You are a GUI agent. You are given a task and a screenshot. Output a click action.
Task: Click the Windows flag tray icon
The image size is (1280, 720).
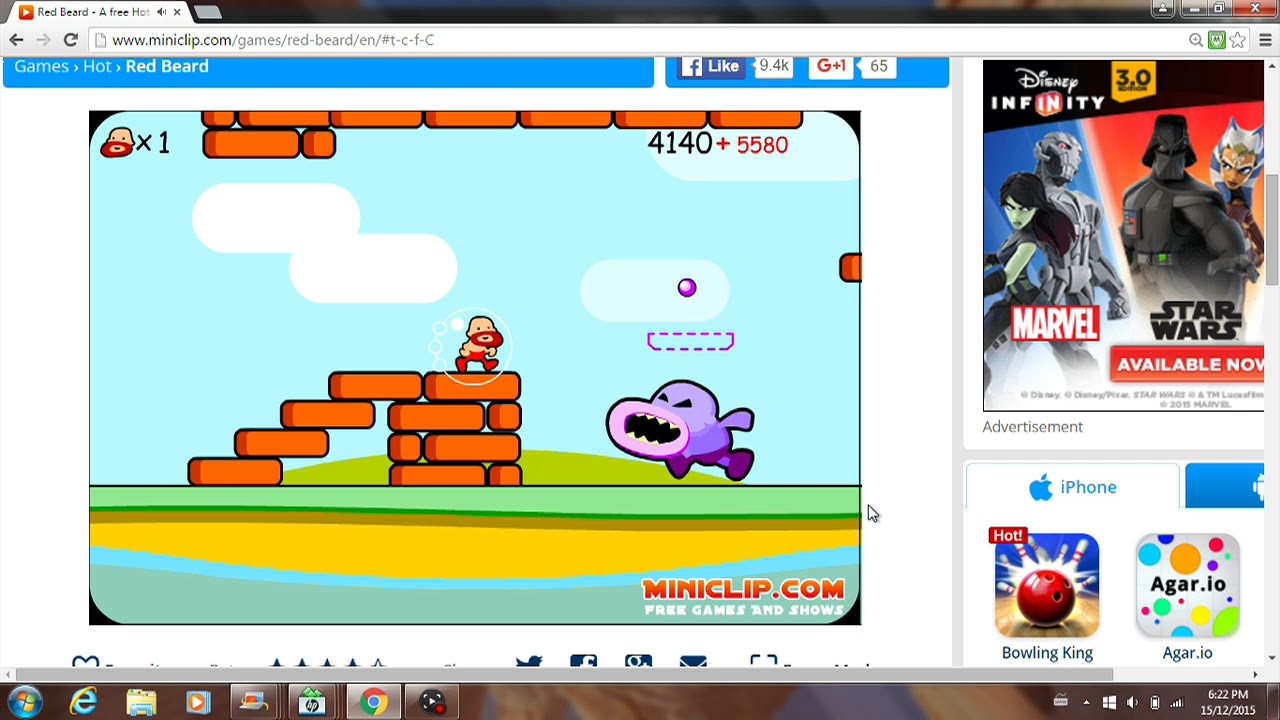[1108, 702]
